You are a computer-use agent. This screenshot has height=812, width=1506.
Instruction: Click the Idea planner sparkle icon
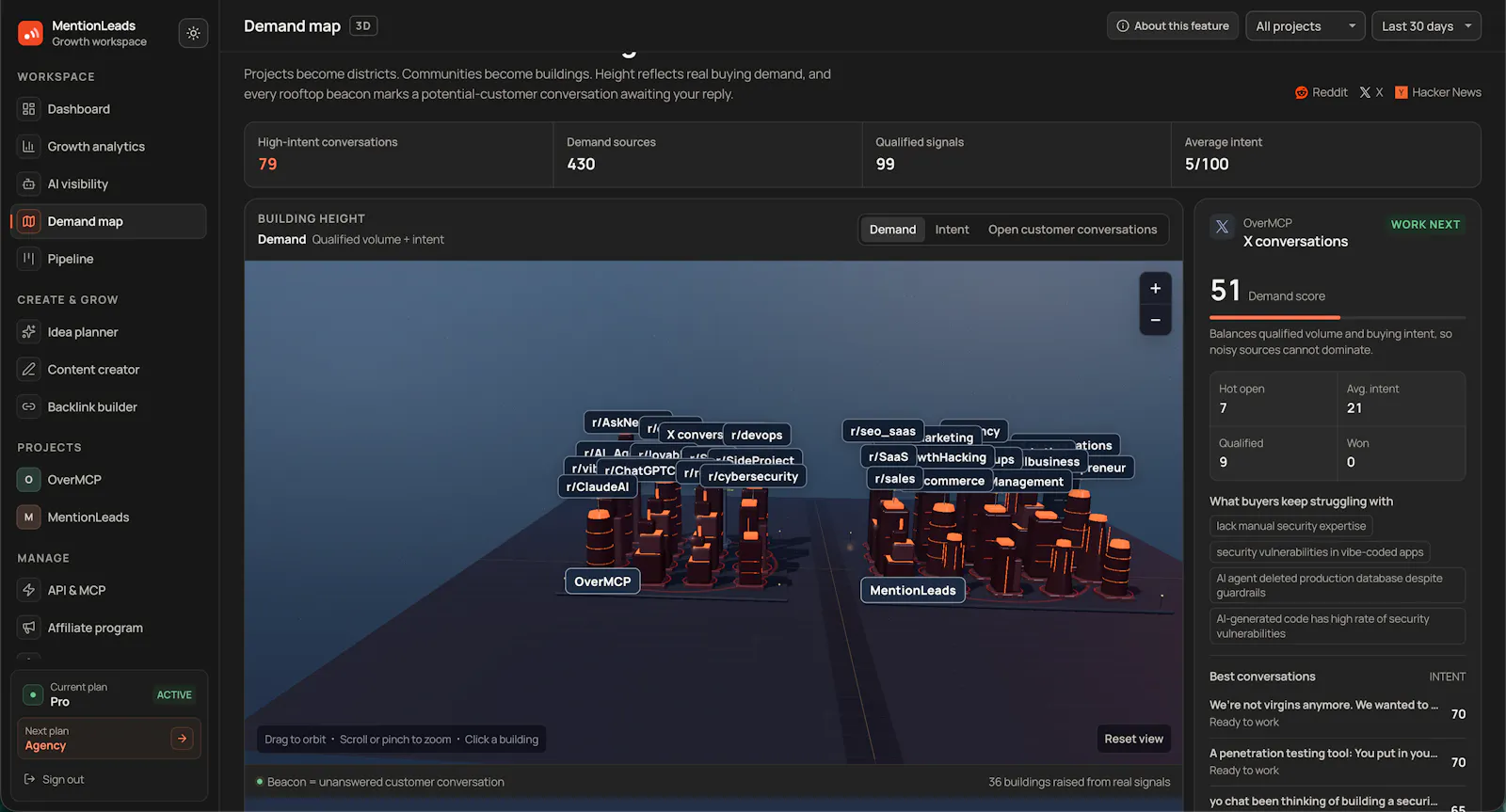[x=29, y=332]
